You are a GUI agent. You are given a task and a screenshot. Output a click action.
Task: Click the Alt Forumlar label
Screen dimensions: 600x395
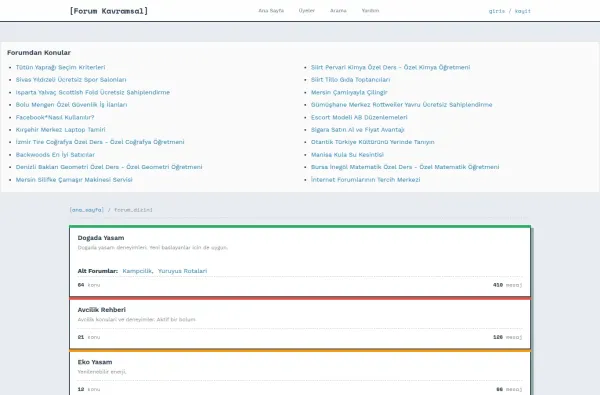click(x=98, y=271)
